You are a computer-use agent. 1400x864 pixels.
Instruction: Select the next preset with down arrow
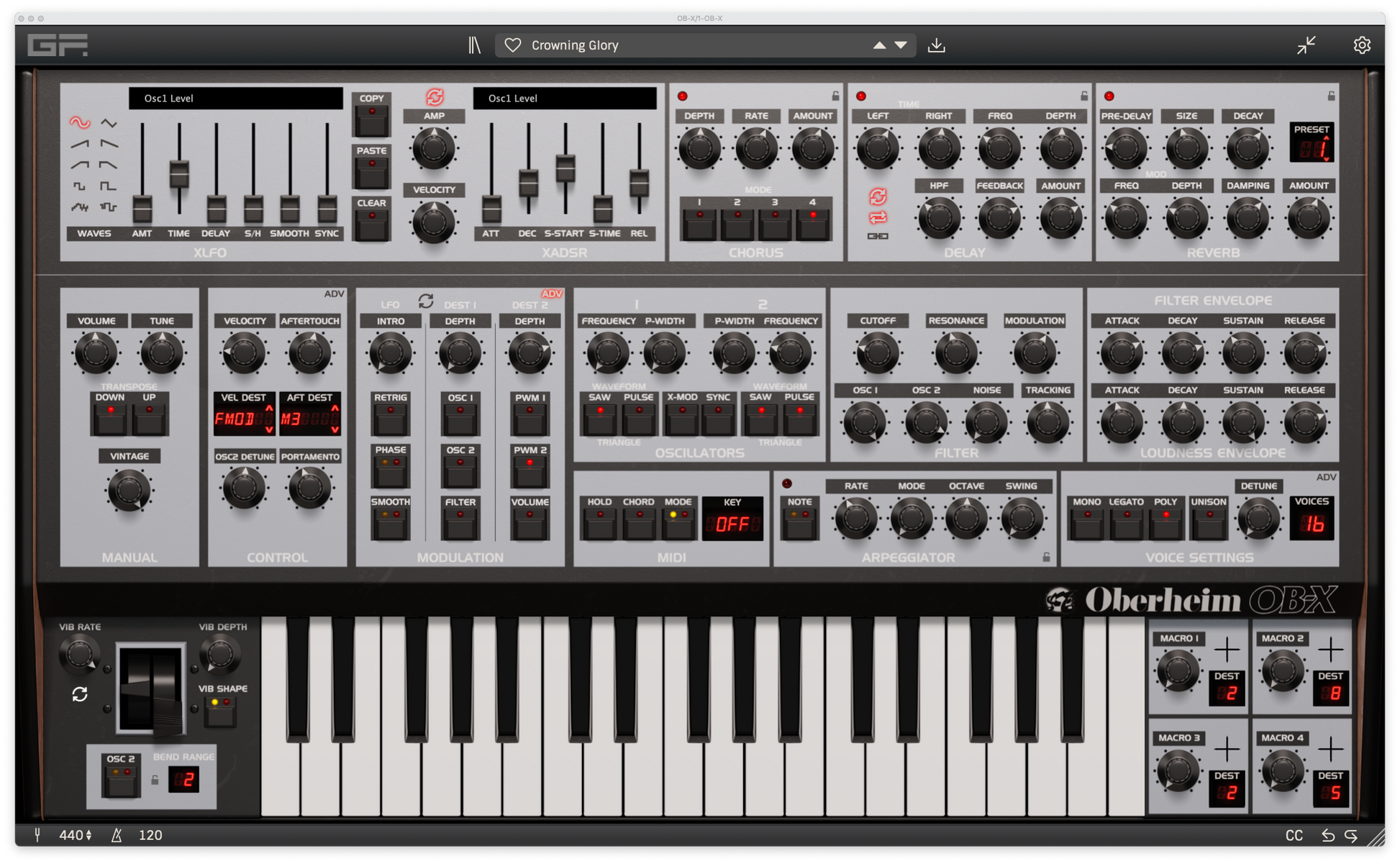click(901, 45)
